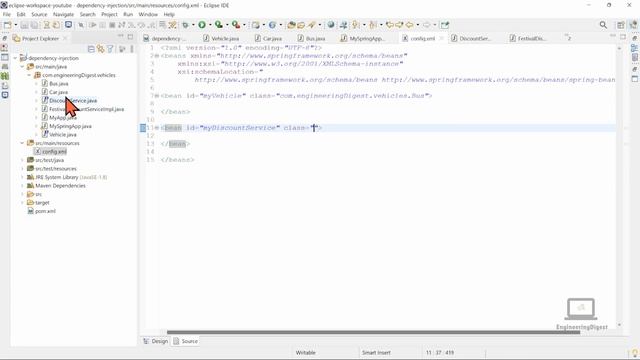Toggle Link with Editor in Project Explorer
Viewport: 640px width, 360px height.
point(100,49)
